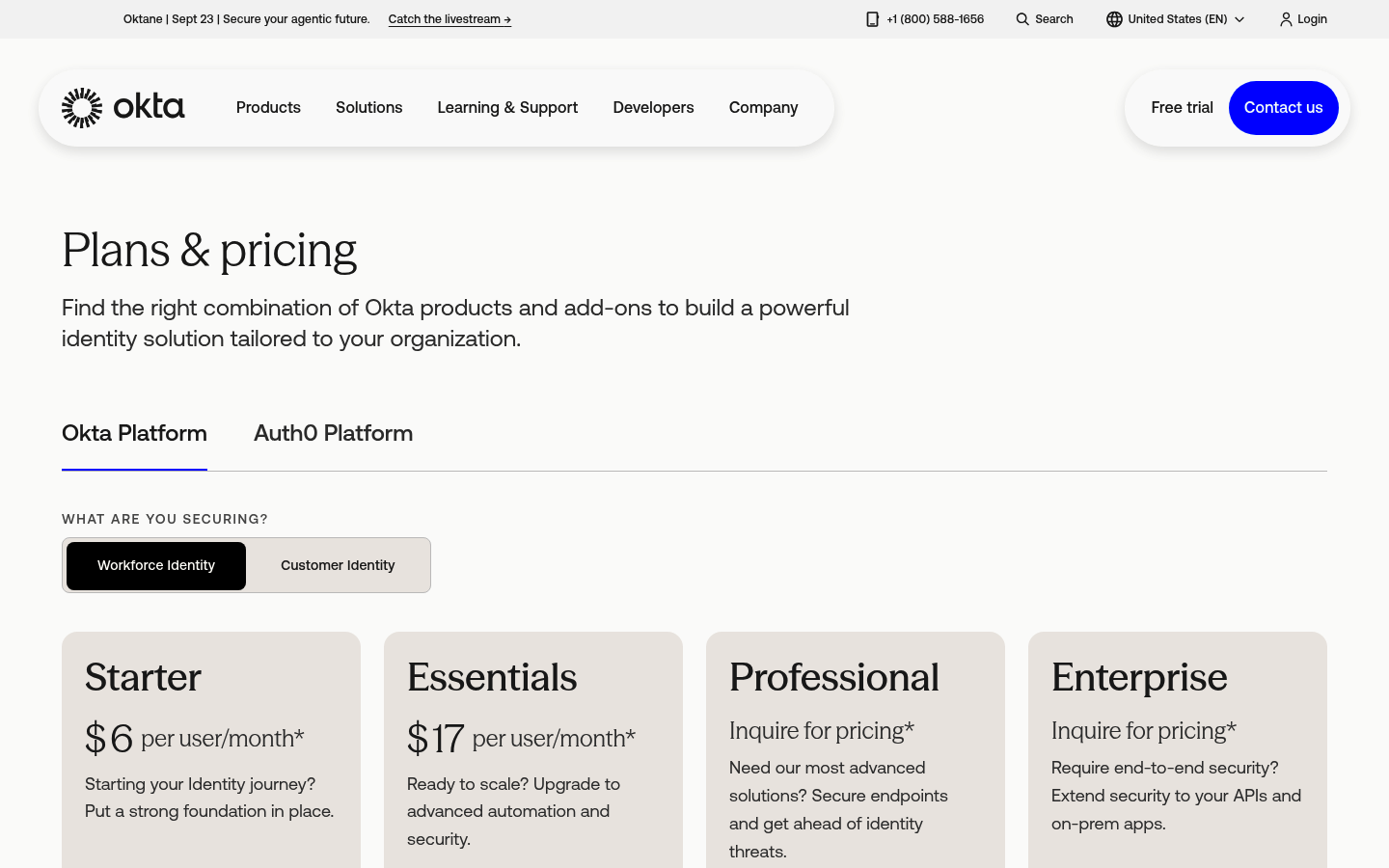The width and height of the screenshot is (1389, 868).
Task: Select the Workforce Identity option
Action: pyautogui.click(x=156, y=566)
